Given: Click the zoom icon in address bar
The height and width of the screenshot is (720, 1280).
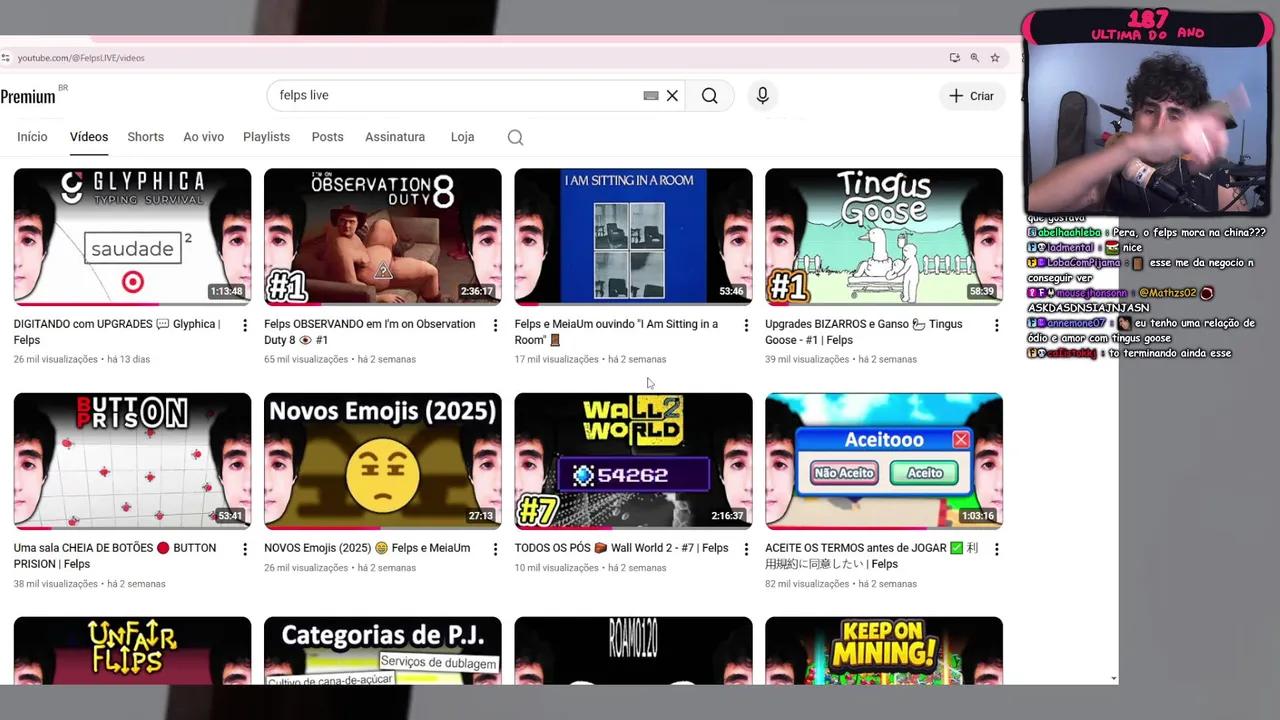Looking at the screenshot, I should tap(975, 58).
